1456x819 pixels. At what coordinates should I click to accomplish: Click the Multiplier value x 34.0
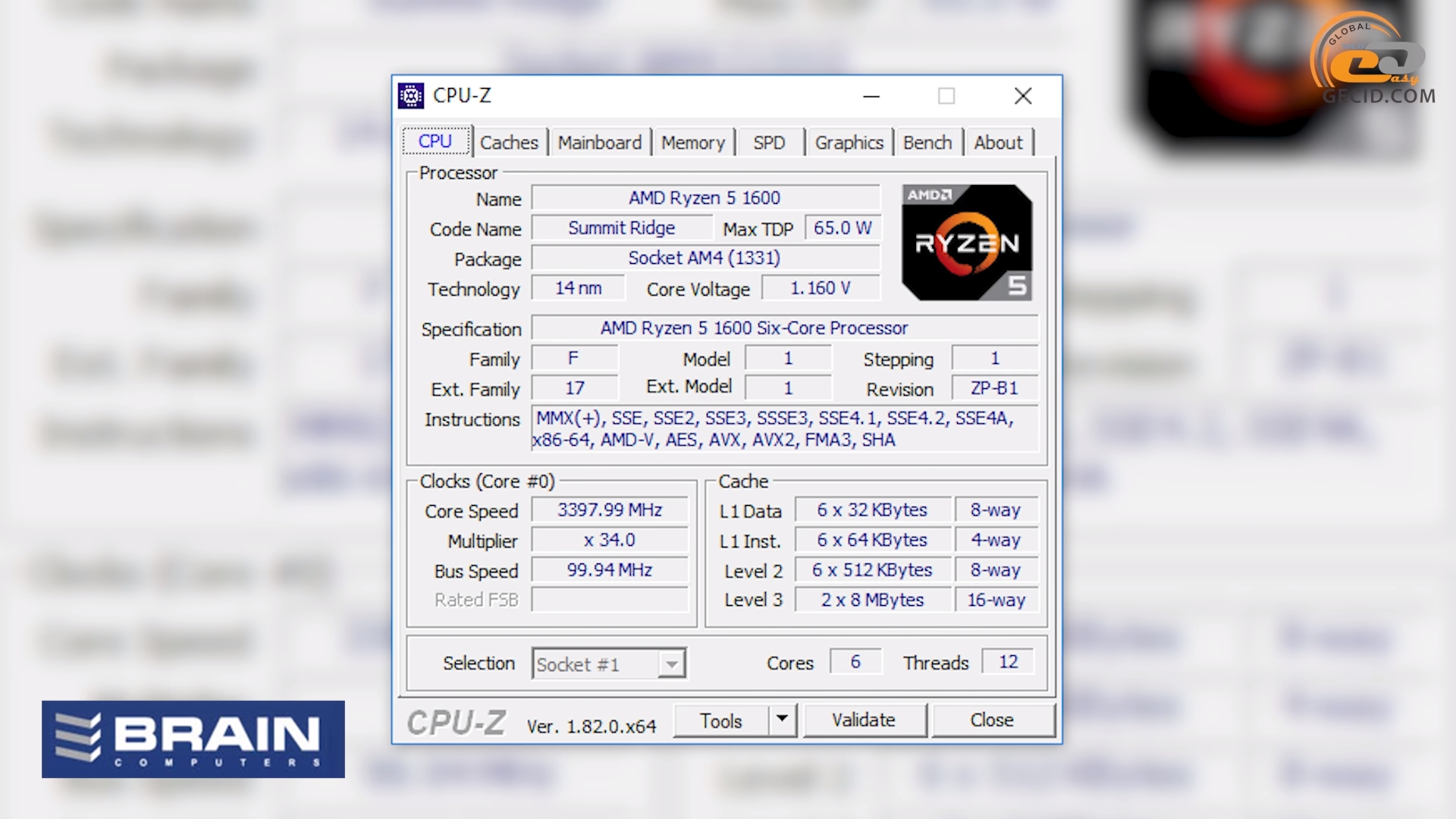coord(610,540)
